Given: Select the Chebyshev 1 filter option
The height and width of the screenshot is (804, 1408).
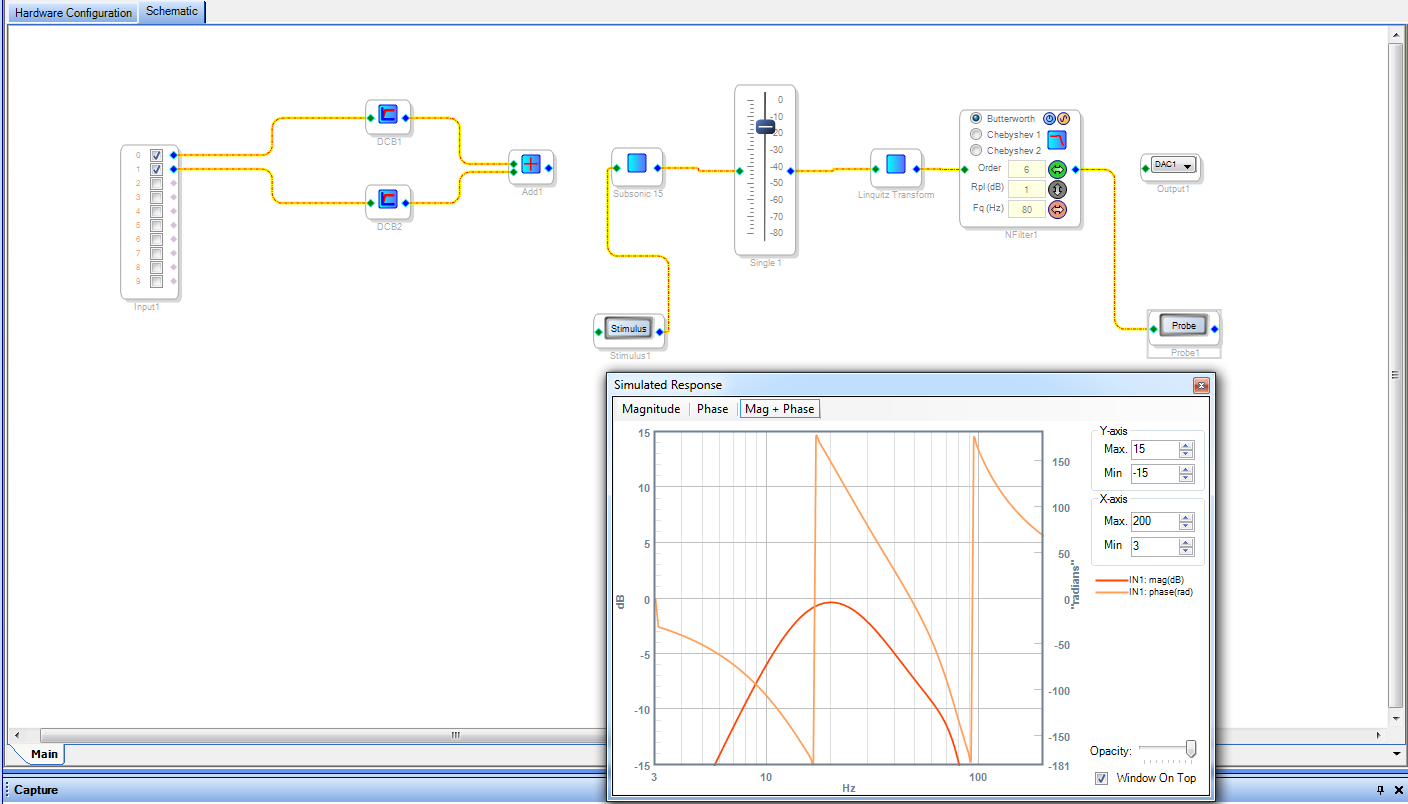Looking at the screenshot, I should pos(977,134).
